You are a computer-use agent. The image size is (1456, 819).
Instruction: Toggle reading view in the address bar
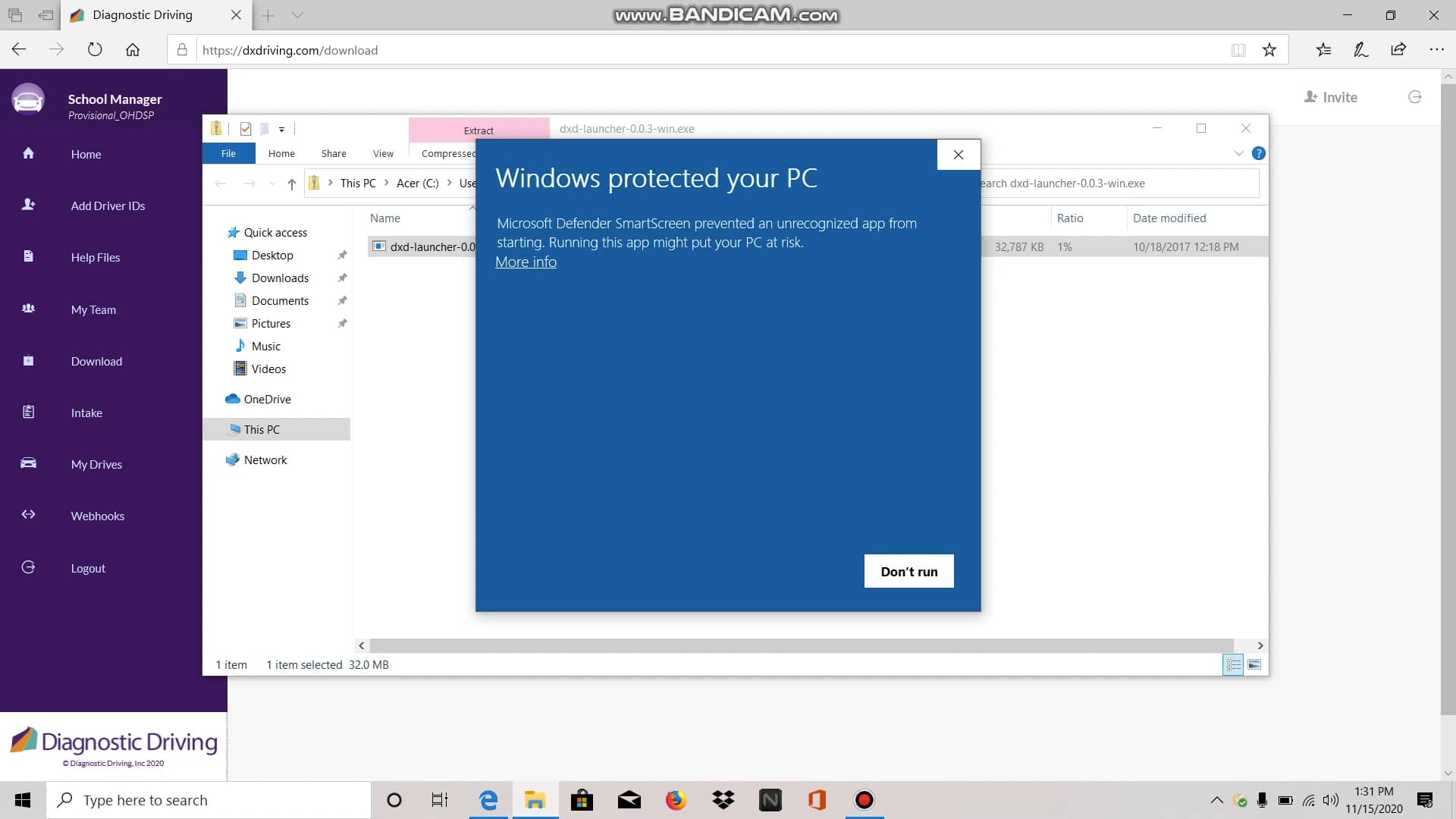coord(1238,50)
